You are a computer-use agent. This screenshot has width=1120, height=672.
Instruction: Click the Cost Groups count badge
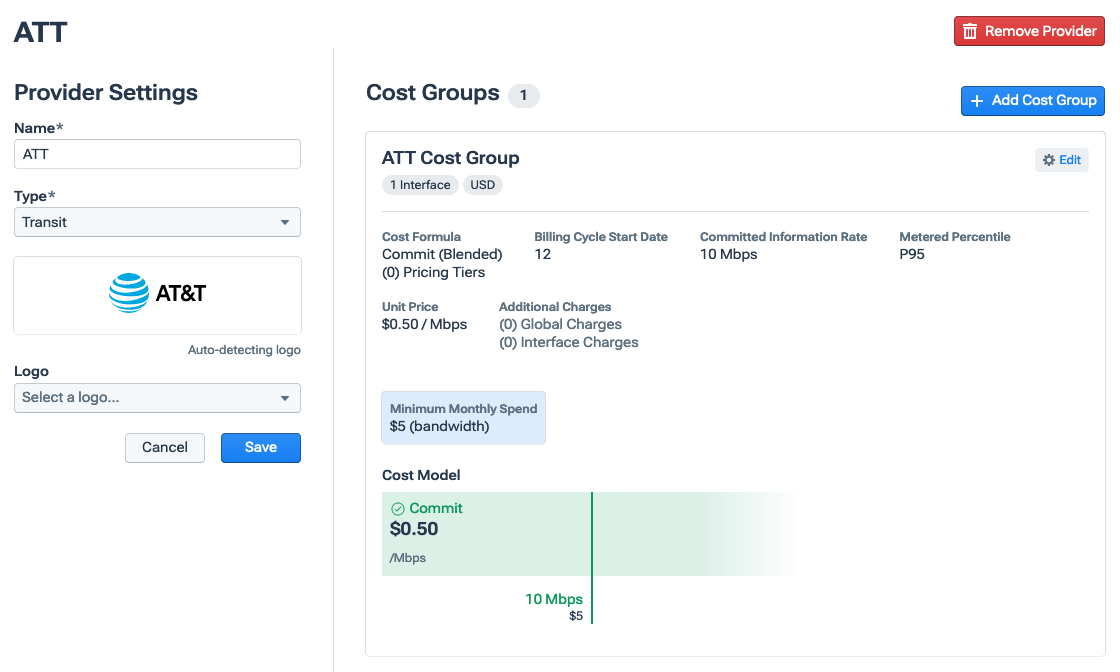pyautogui.click(x=526, y=95)
